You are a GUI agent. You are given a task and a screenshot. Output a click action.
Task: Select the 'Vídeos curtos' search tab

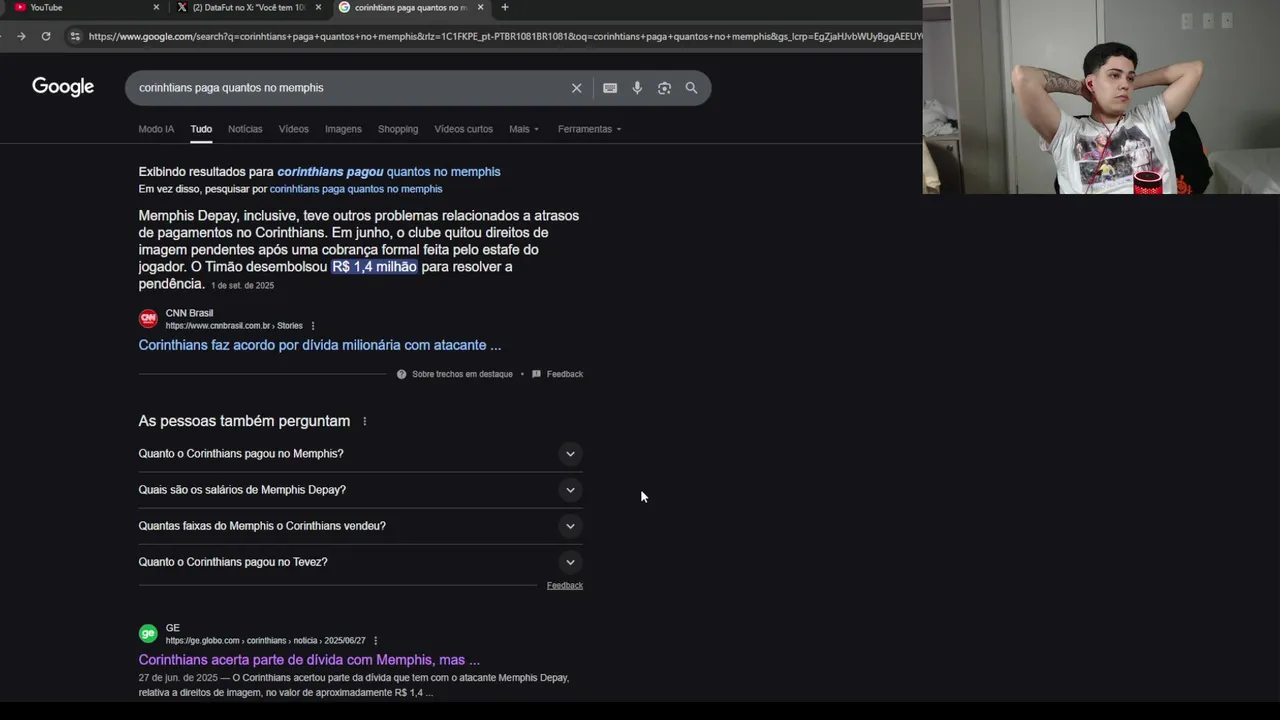click(x=463, y=129)
